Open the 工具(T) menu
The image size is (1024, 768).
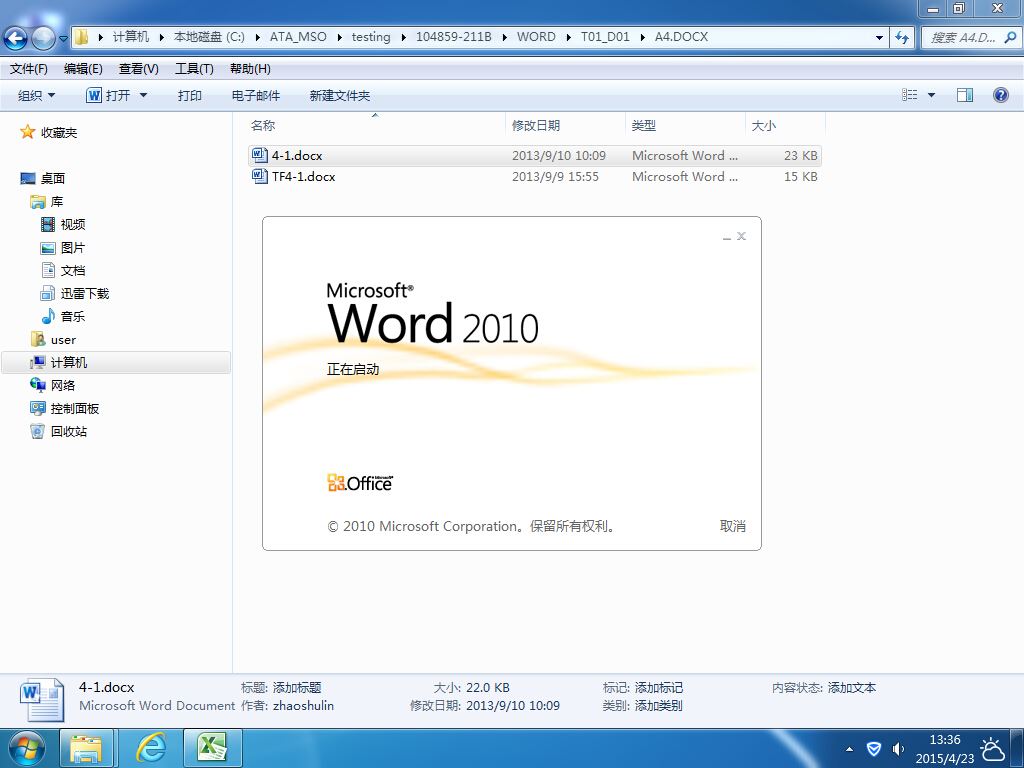(x=194, y=69)
